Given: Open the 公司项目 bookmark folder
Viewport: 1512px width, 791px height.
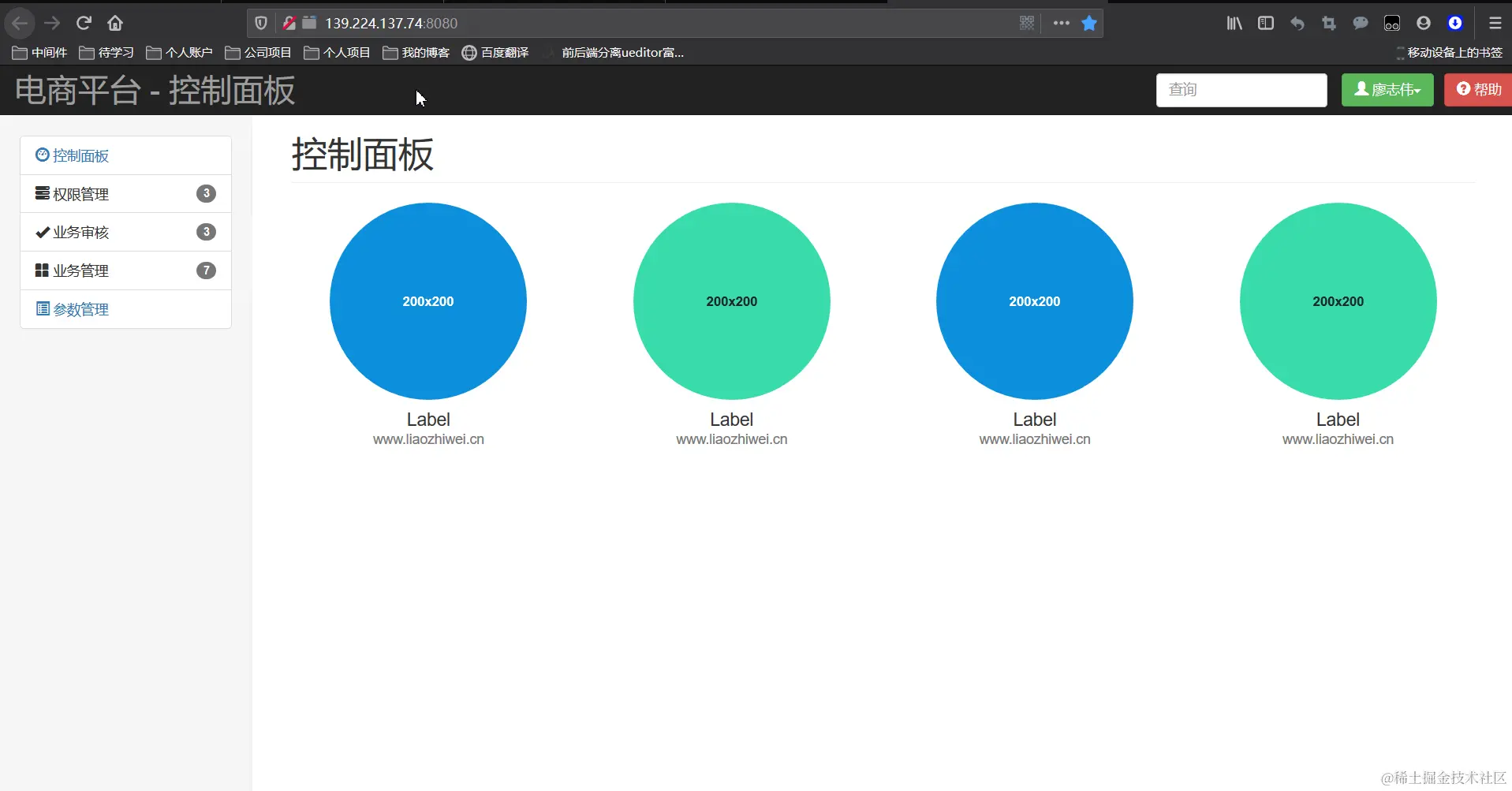Looking at the screenshot, I should [x=259, y=53].
